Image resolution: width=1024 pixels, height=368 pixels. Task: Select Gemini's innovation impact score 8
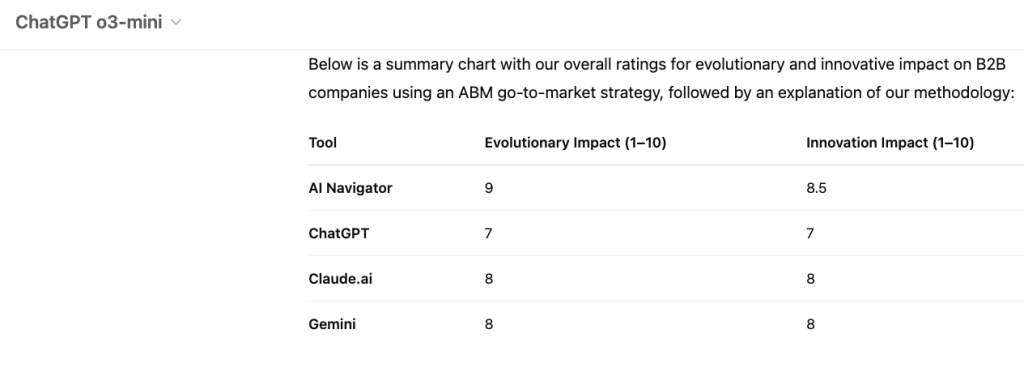[810, 324]
